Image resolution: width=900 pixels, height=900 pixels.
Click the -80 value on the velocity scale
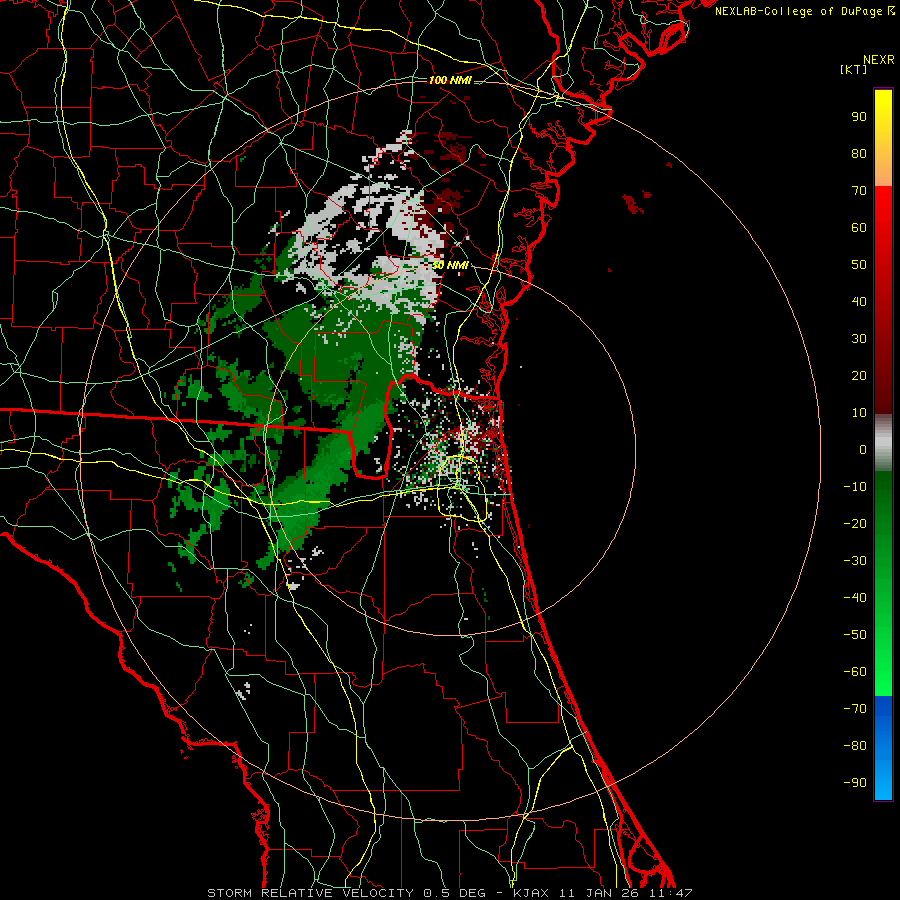(x=855, y=746)
